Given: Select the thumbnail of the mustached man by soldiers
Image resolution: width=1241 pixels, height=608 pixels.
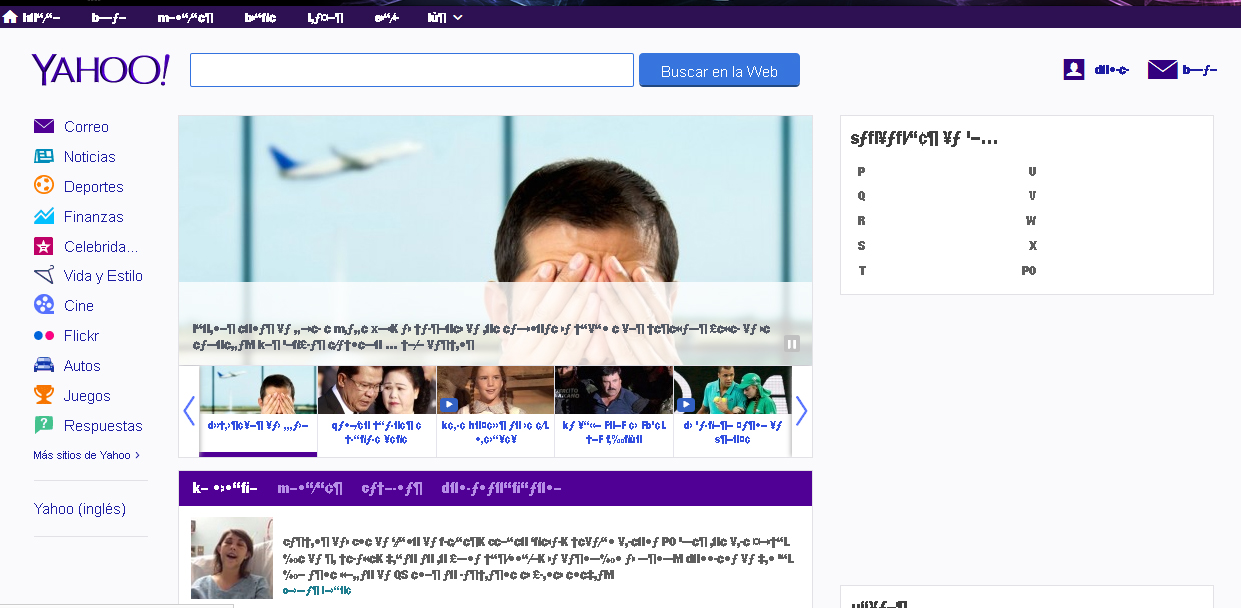Looking at the screenshot, I should [x=614, y=390].
